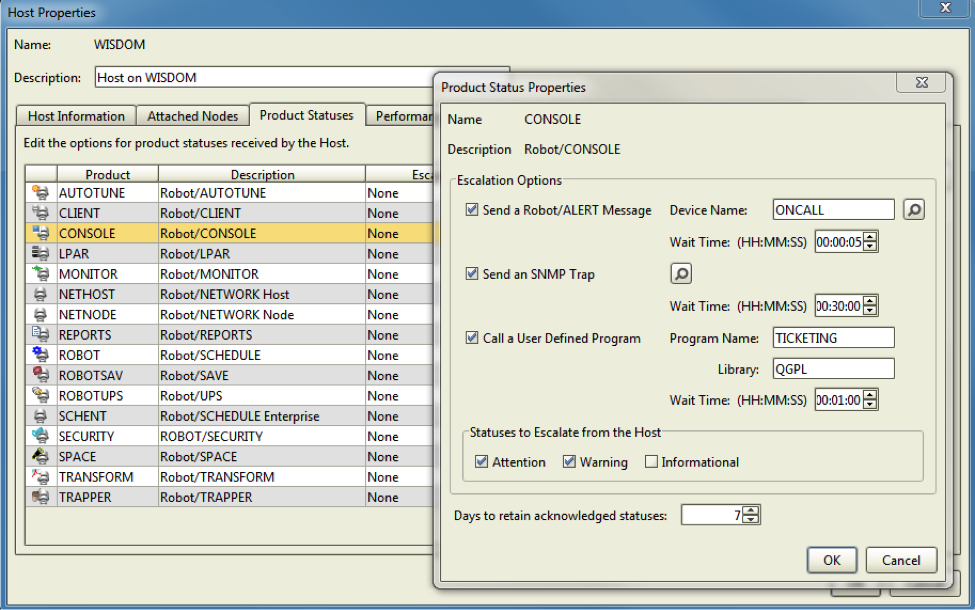Click the Program Name input field

coord(833,338)
